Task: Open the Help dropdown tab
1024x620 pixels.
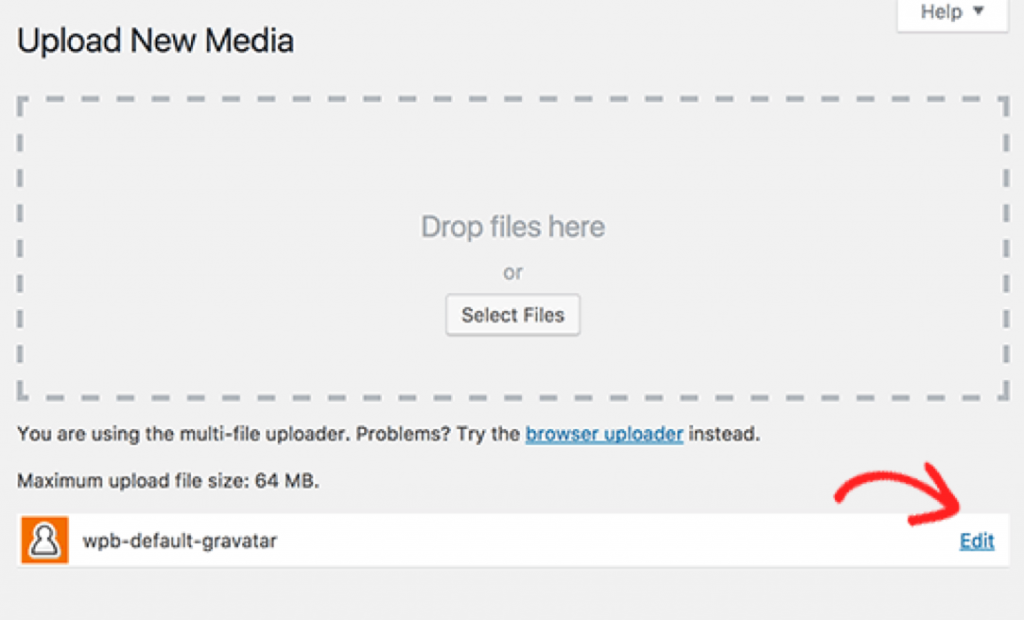Action: coord(952,14)
